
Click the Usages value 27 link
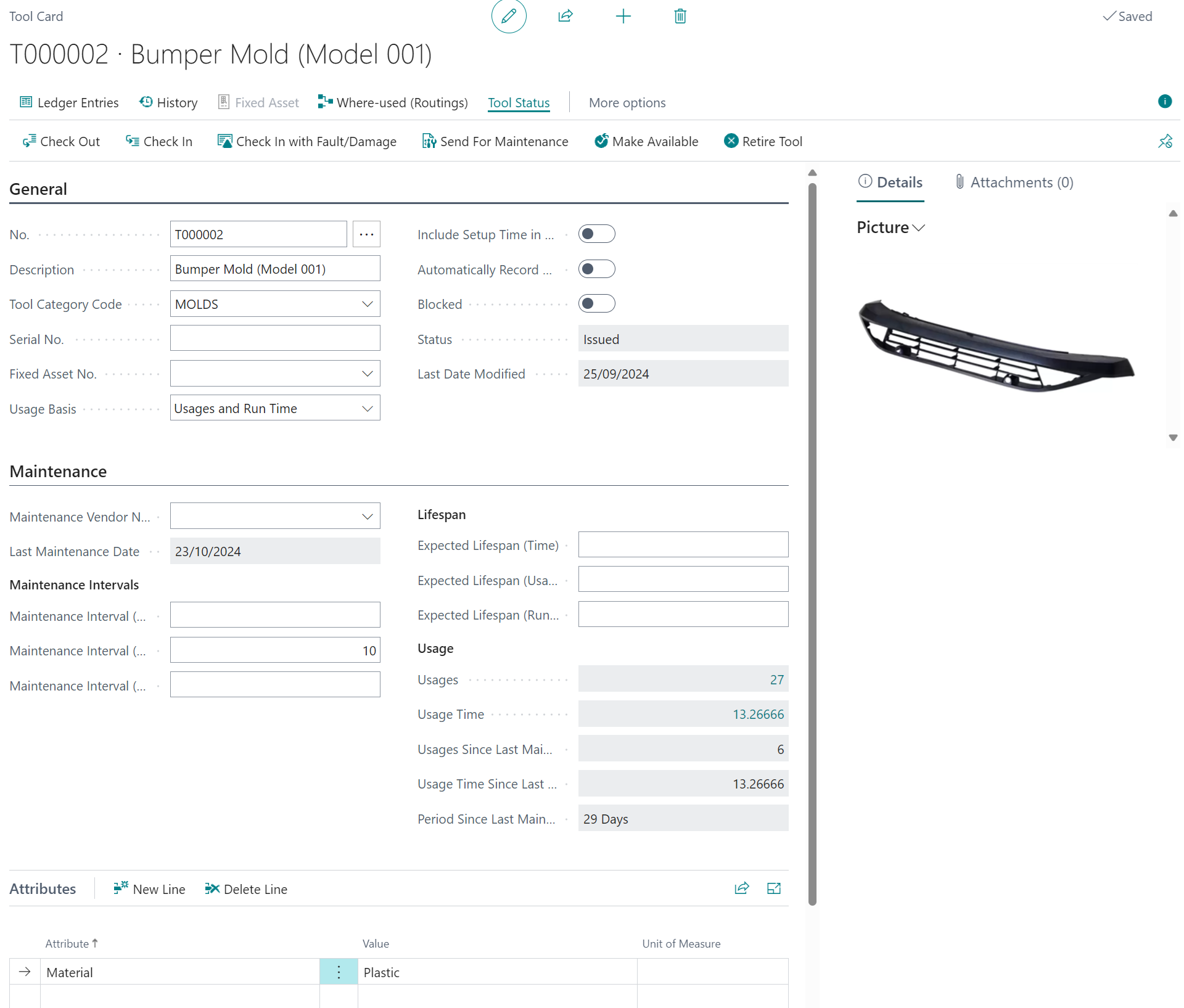(x=776, y=679)
